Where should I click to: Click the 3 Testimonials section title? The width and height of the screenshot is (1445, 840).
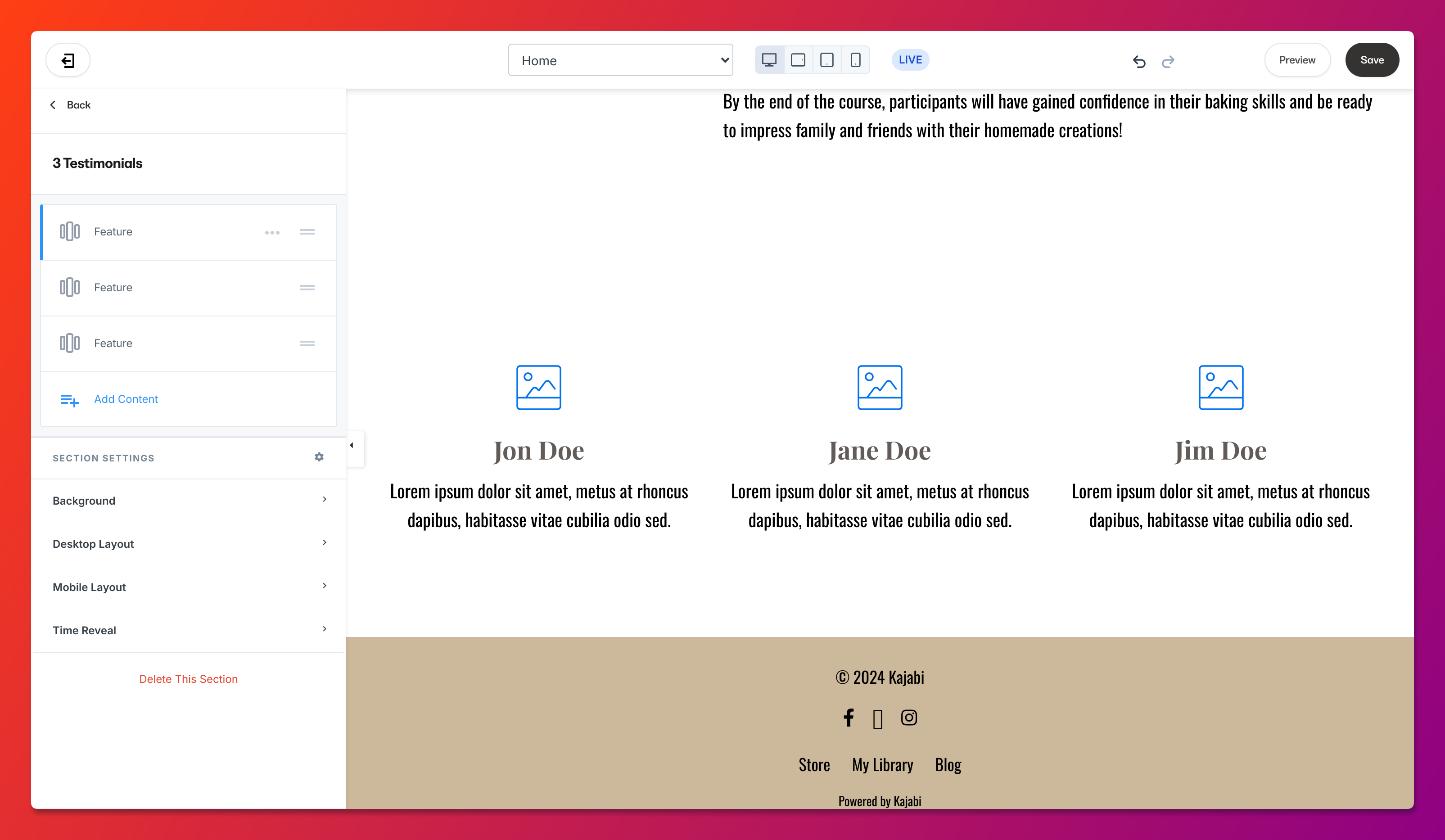(x=98, y=163)
